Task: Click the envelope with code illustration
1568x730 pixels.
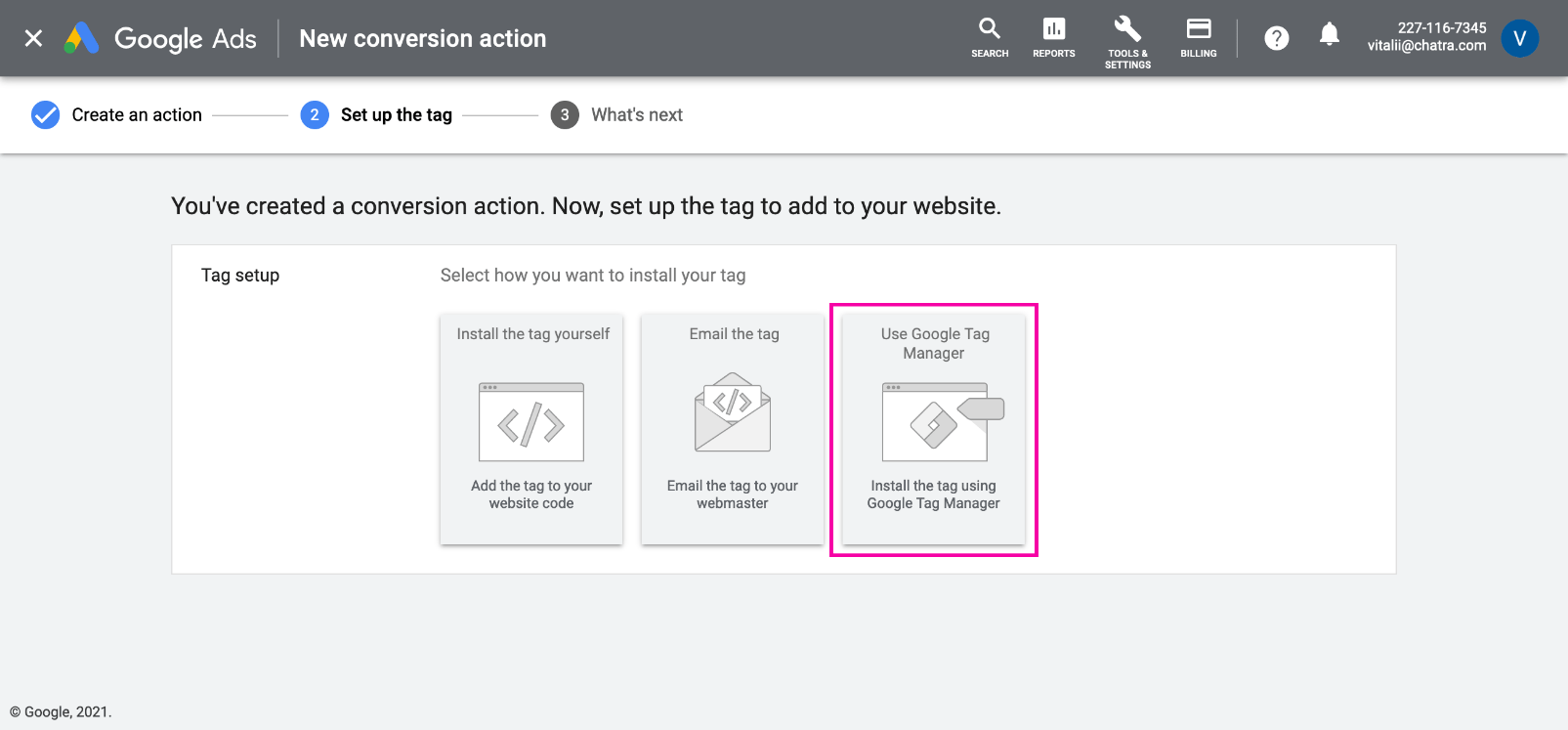Action: 733,412
